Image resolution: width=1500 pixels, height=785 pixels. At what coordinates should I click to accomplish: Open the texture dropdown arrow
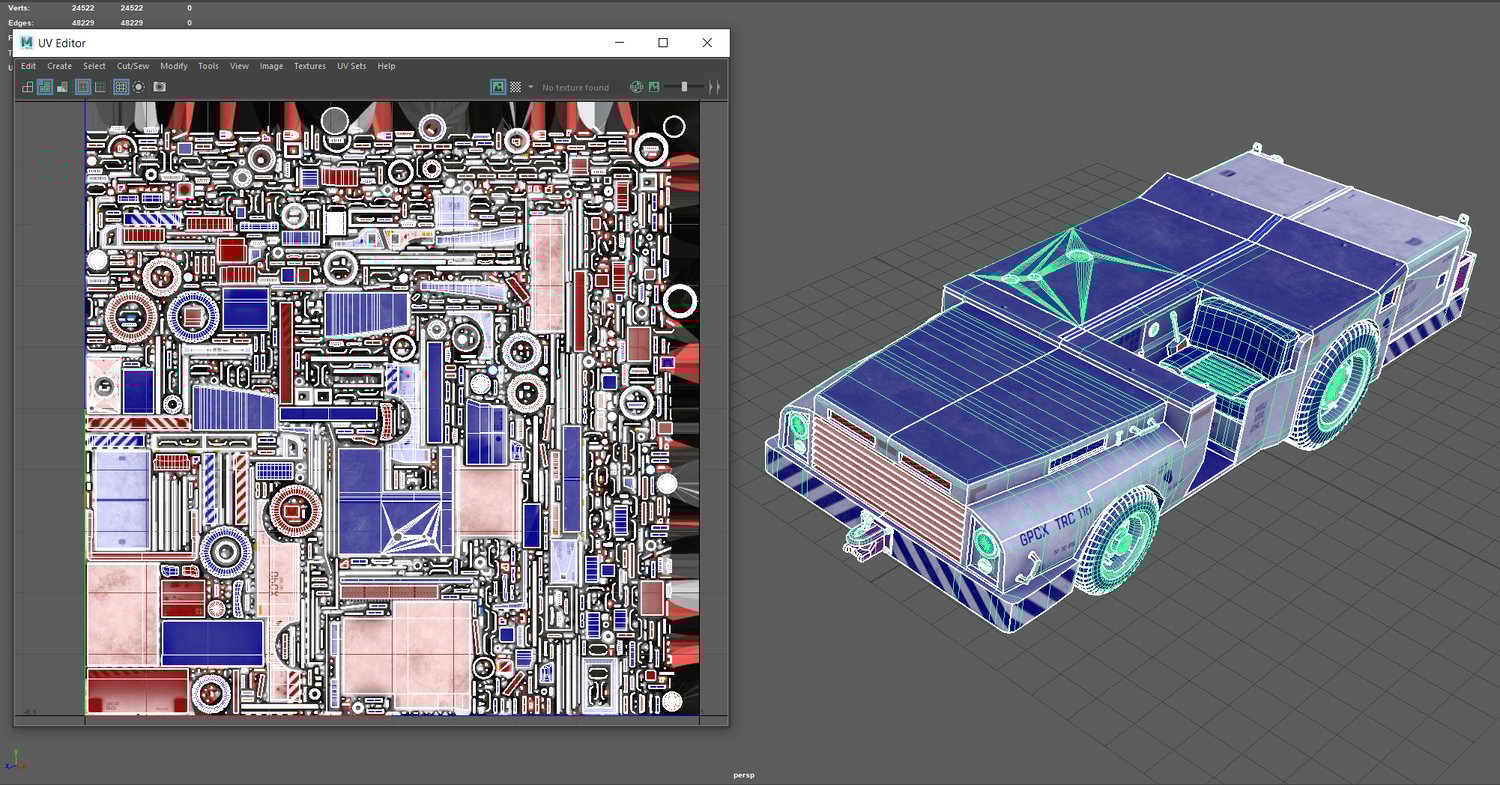(x=530, y=87)
